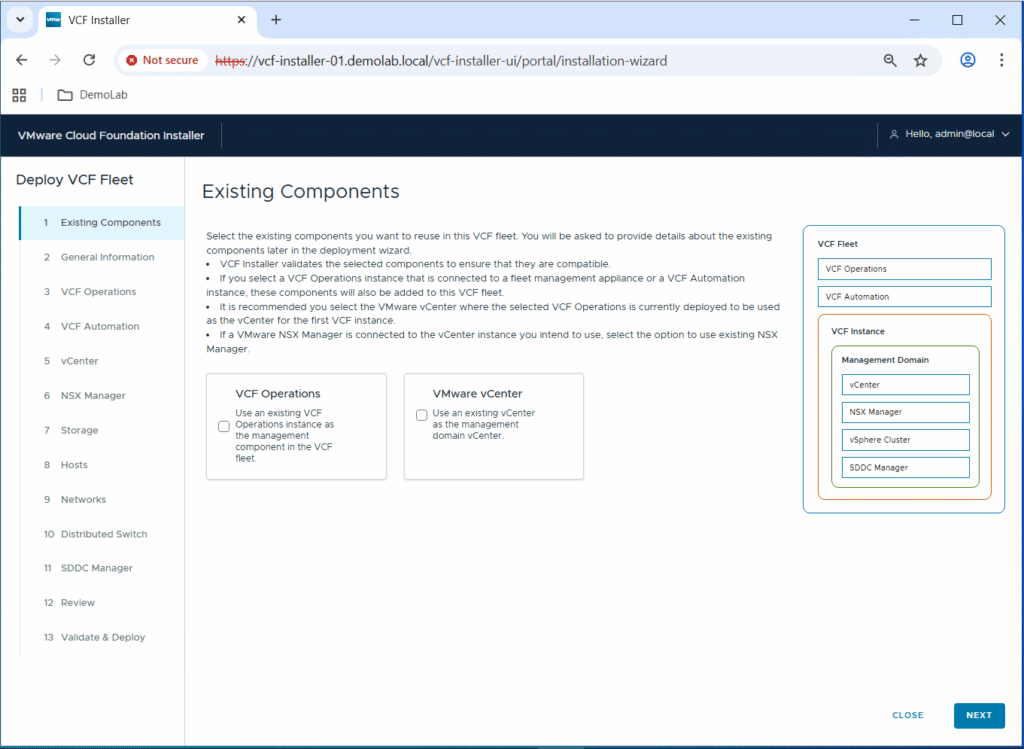
Task: Enable the VCF Operations checkbox
Action: pyautogui.click(x=224, y=426)
